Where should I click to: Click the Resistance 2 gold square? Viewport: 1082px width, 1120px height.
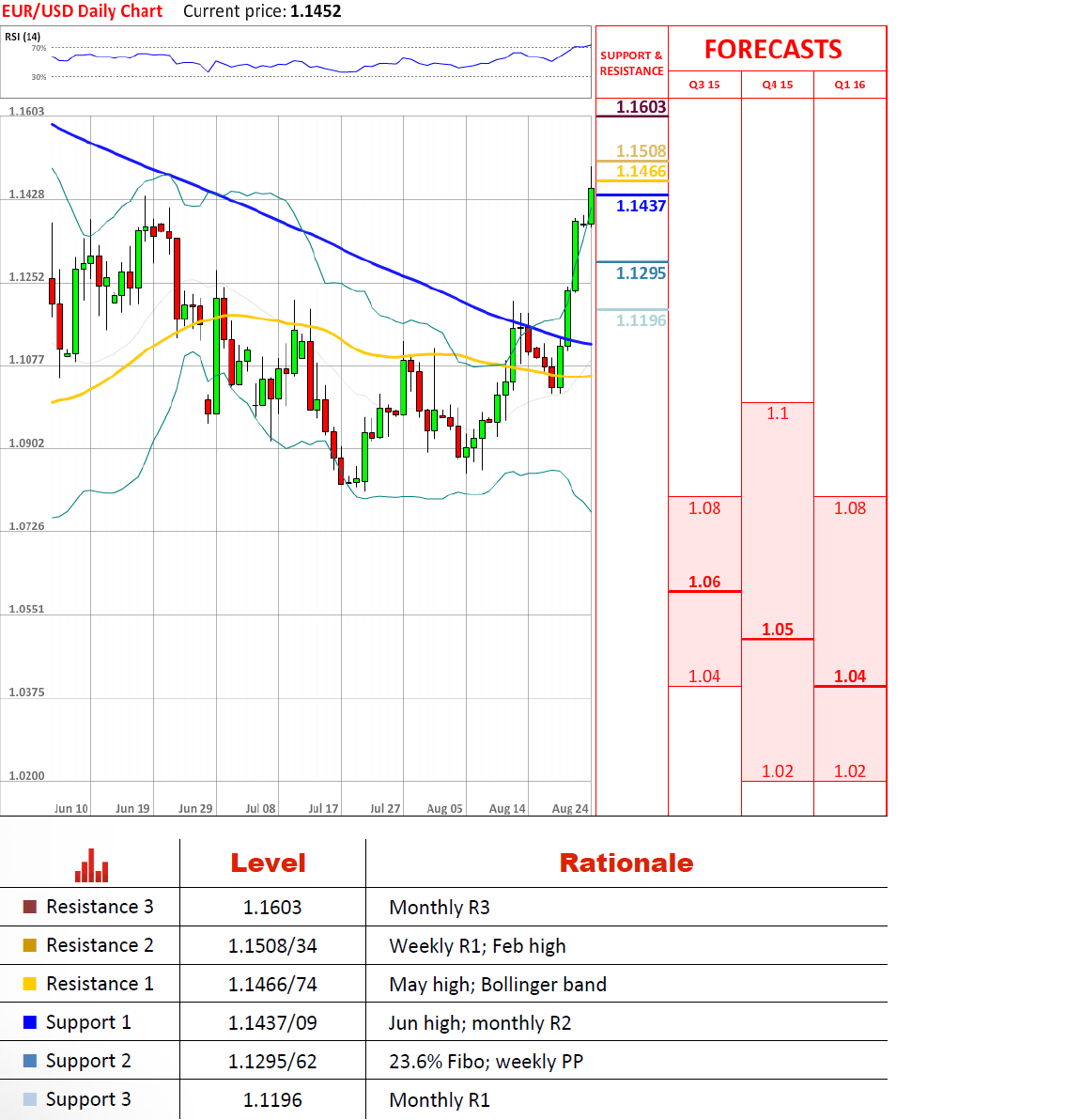tap(30, 945)
